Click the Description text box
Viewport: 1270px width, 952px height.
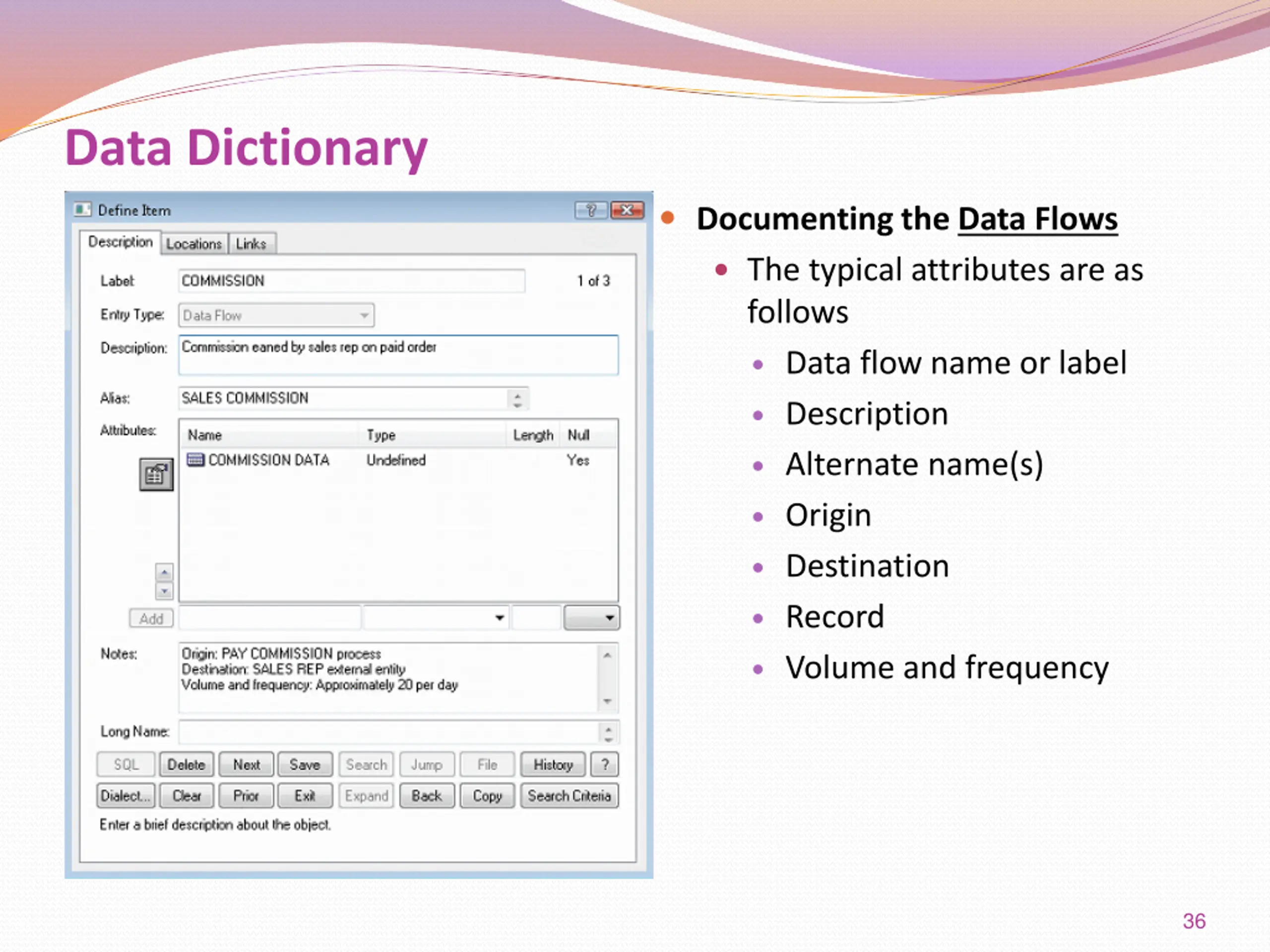(398, 355)
